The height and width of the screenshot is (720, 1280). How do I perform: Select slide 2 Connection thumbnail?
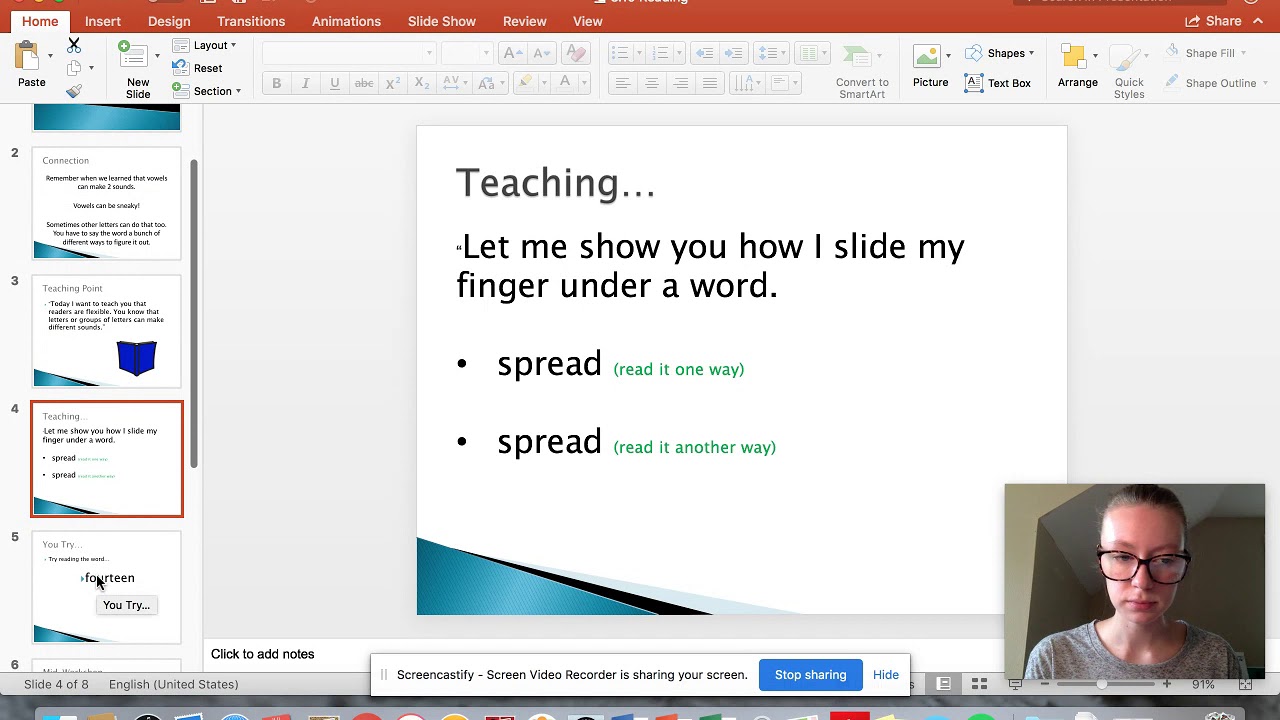pyautogui.click(x=107, y=204)
